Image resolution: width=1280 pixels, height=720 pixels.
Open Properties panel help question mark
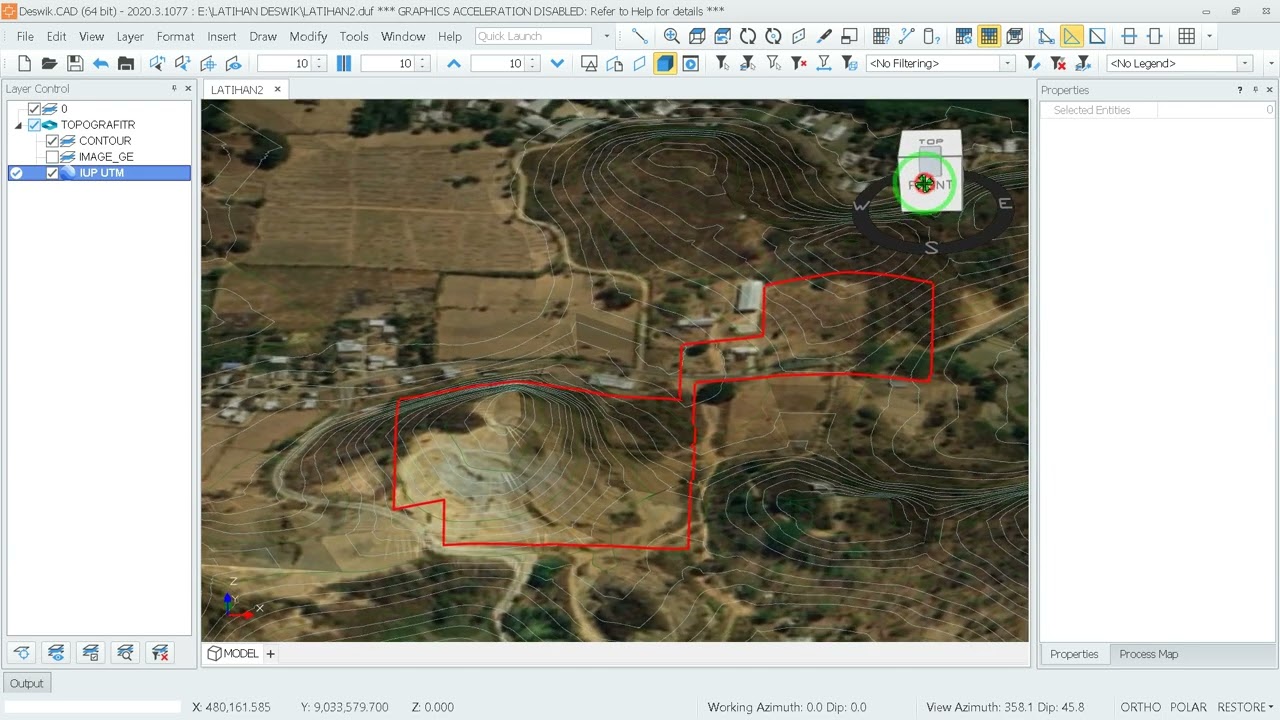[x=1240, y=90]
